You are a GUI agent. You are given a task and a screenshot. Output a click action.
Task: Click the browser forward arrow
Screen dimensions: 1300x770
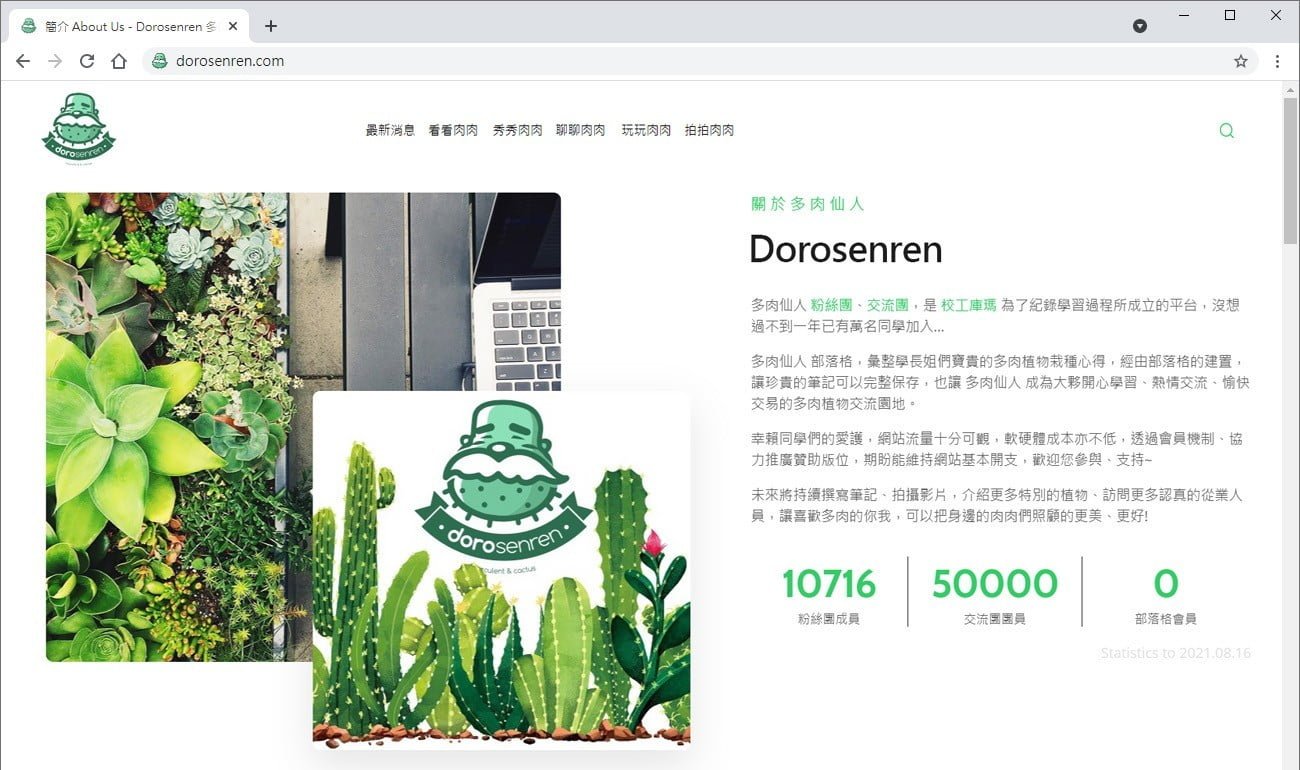pyautogui.click(x=55, y=61)
